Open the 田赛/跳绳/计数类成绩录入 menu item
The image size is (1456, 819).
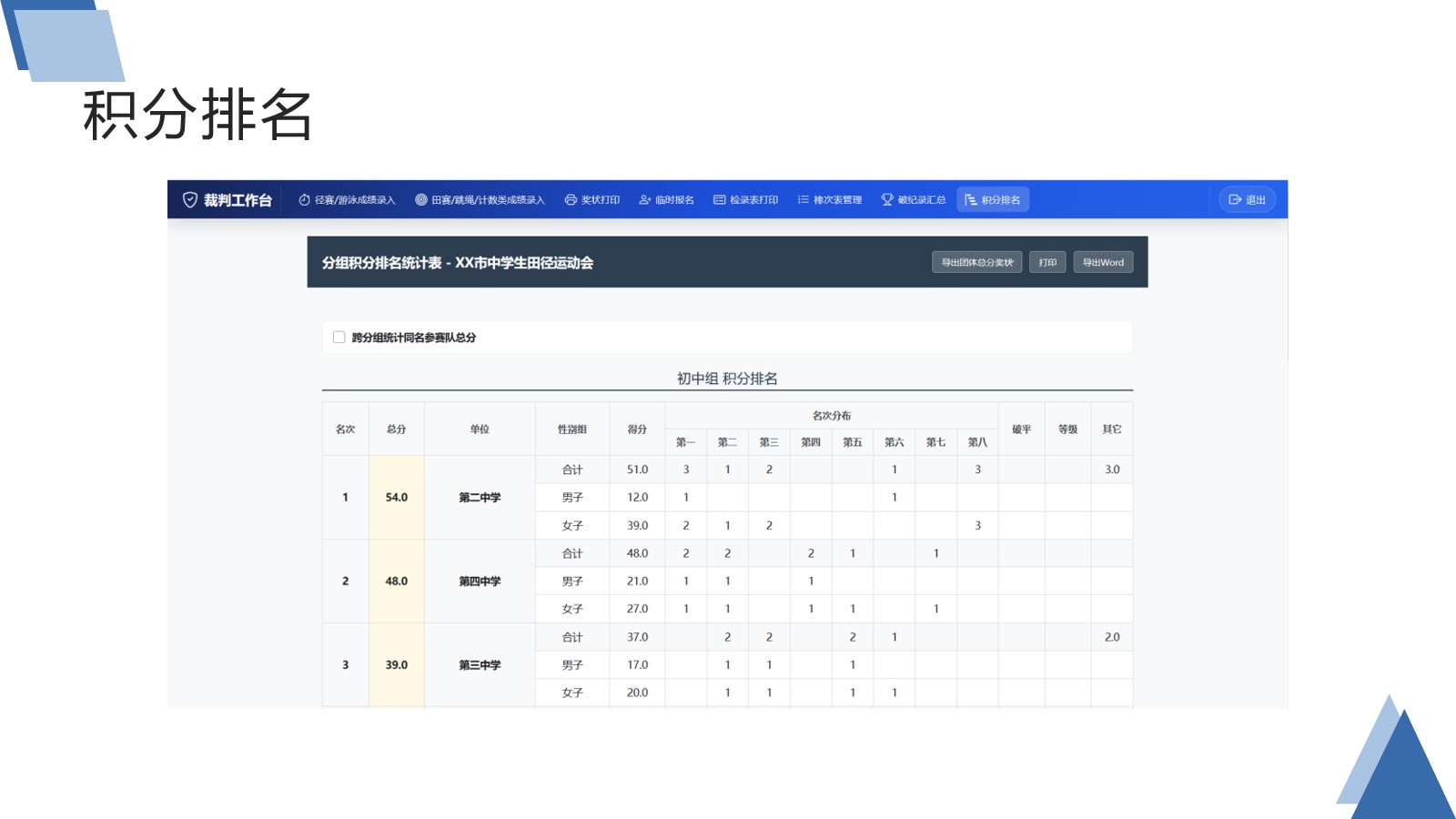(x=480, y=200)
